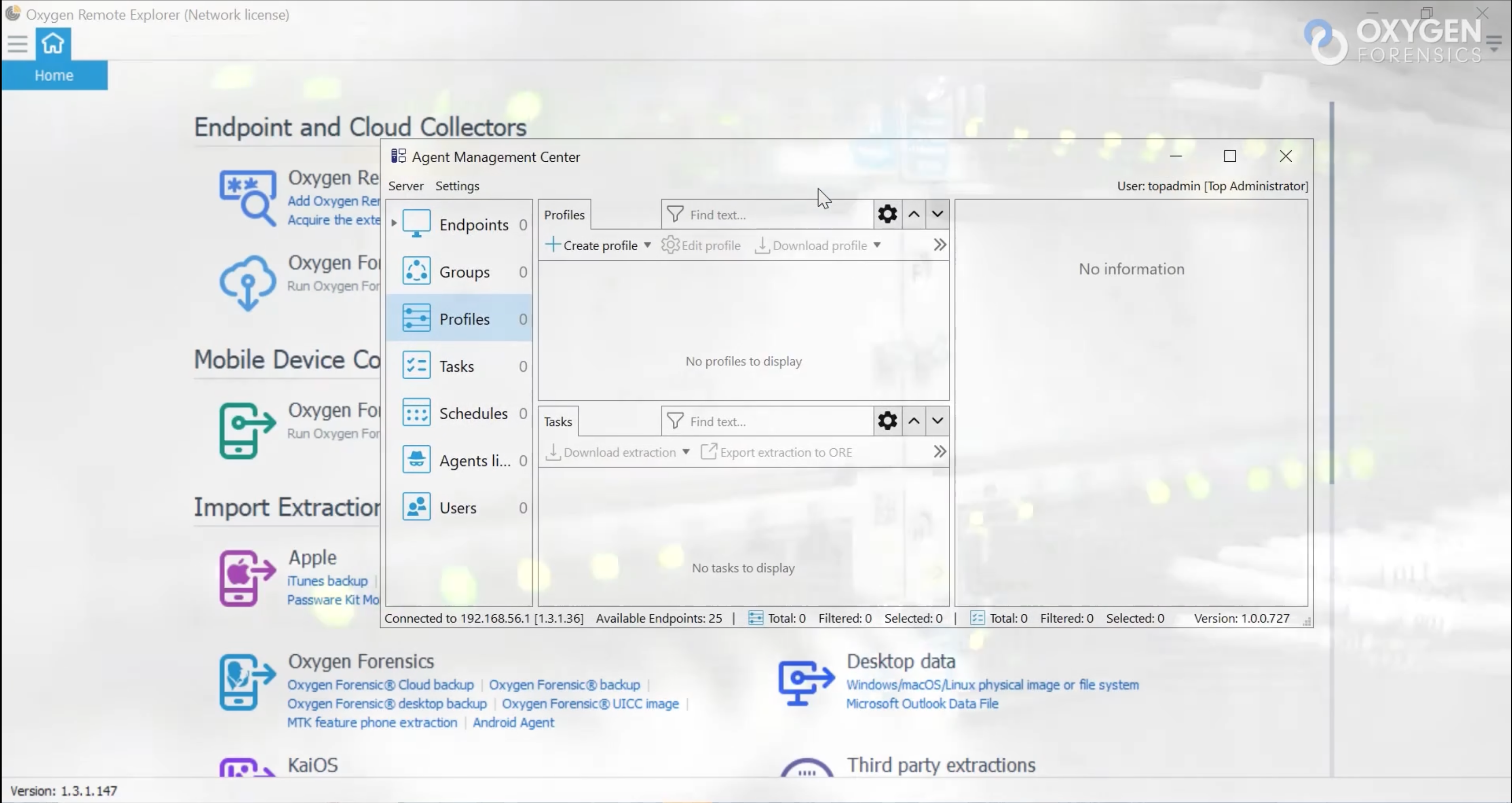Open Windows/macOS/Linux physical image link
This screenshot has width=1512, height=803.
pos(993,685)
